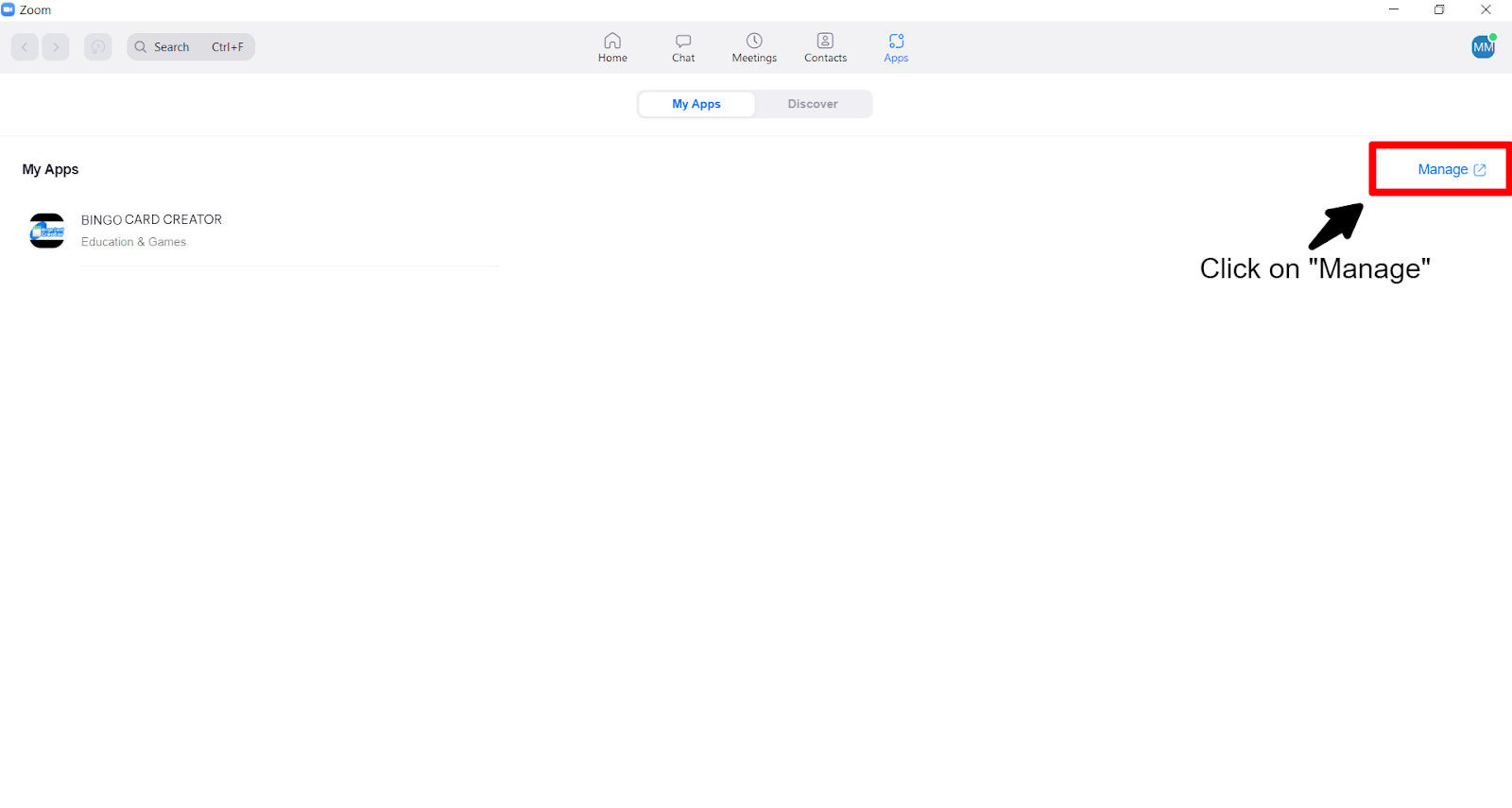Click the Manage link
This screenshot has width=1512, height=808.
(1452, 170)
